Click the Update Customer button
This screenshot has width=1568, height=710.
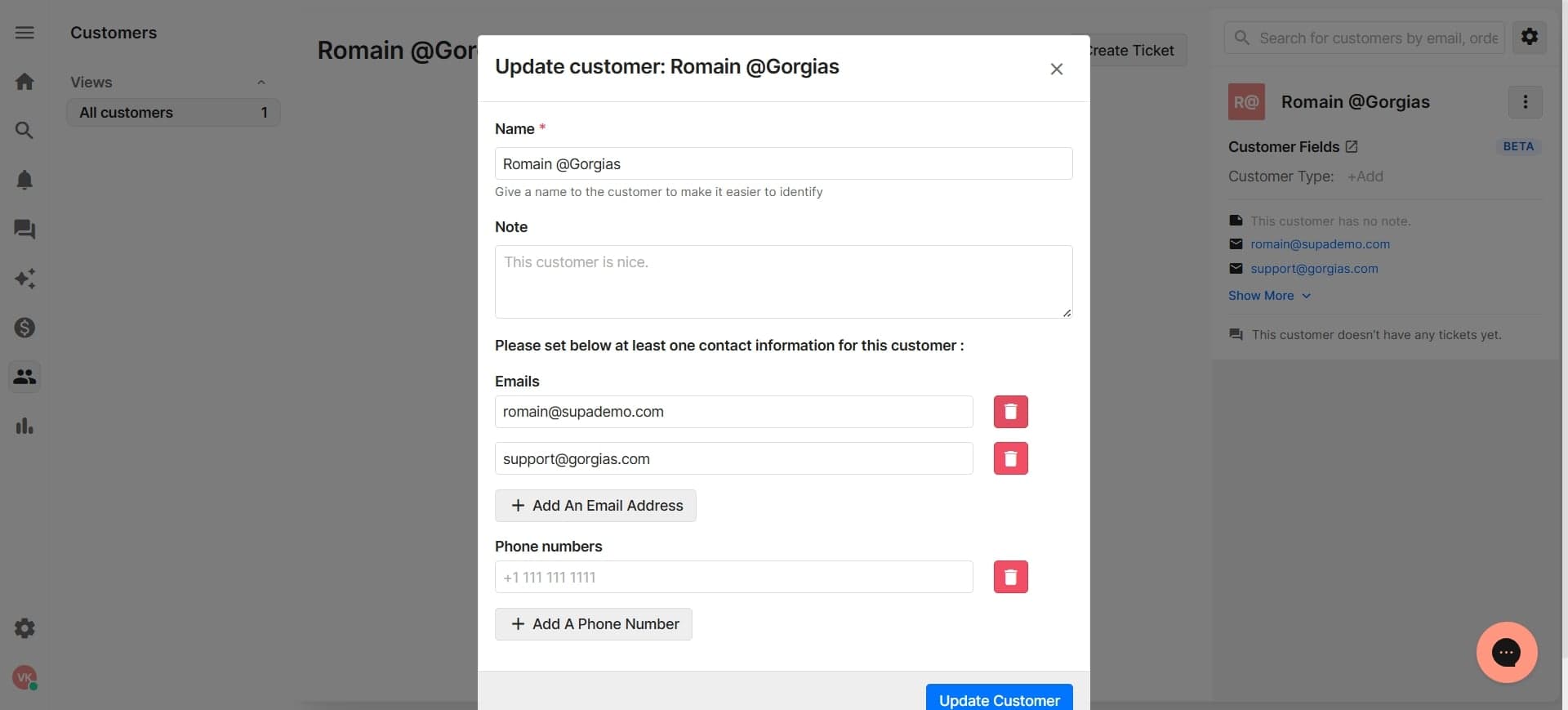coord(999,699)
